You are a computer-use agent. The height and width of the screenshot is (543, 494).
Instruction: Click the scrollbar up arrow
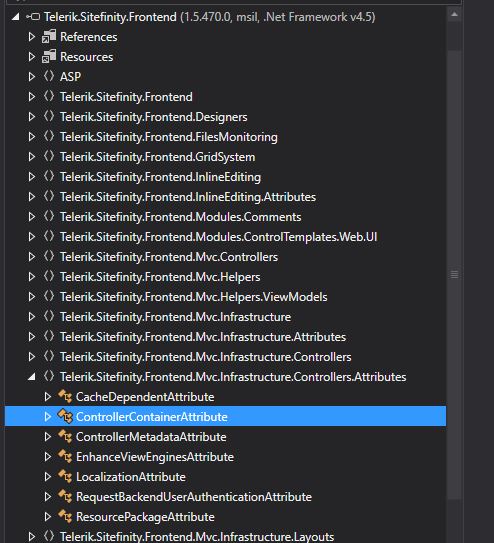tap(455, 15)
